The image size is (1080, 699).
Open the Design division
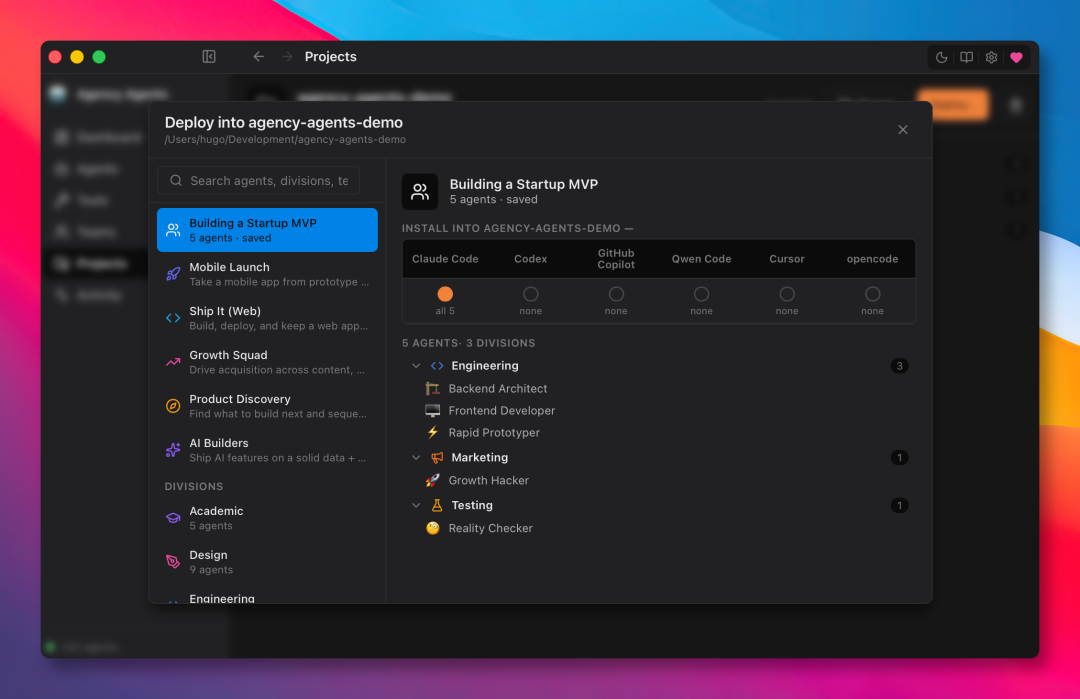click(x=267, y=562)
